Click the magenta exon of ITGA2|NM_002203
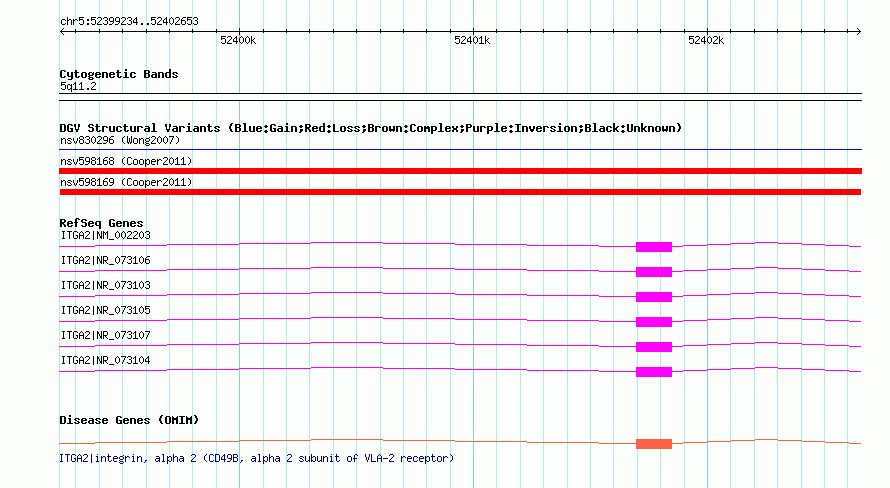Screen dimensions: 890x488 tap(654, 247)
